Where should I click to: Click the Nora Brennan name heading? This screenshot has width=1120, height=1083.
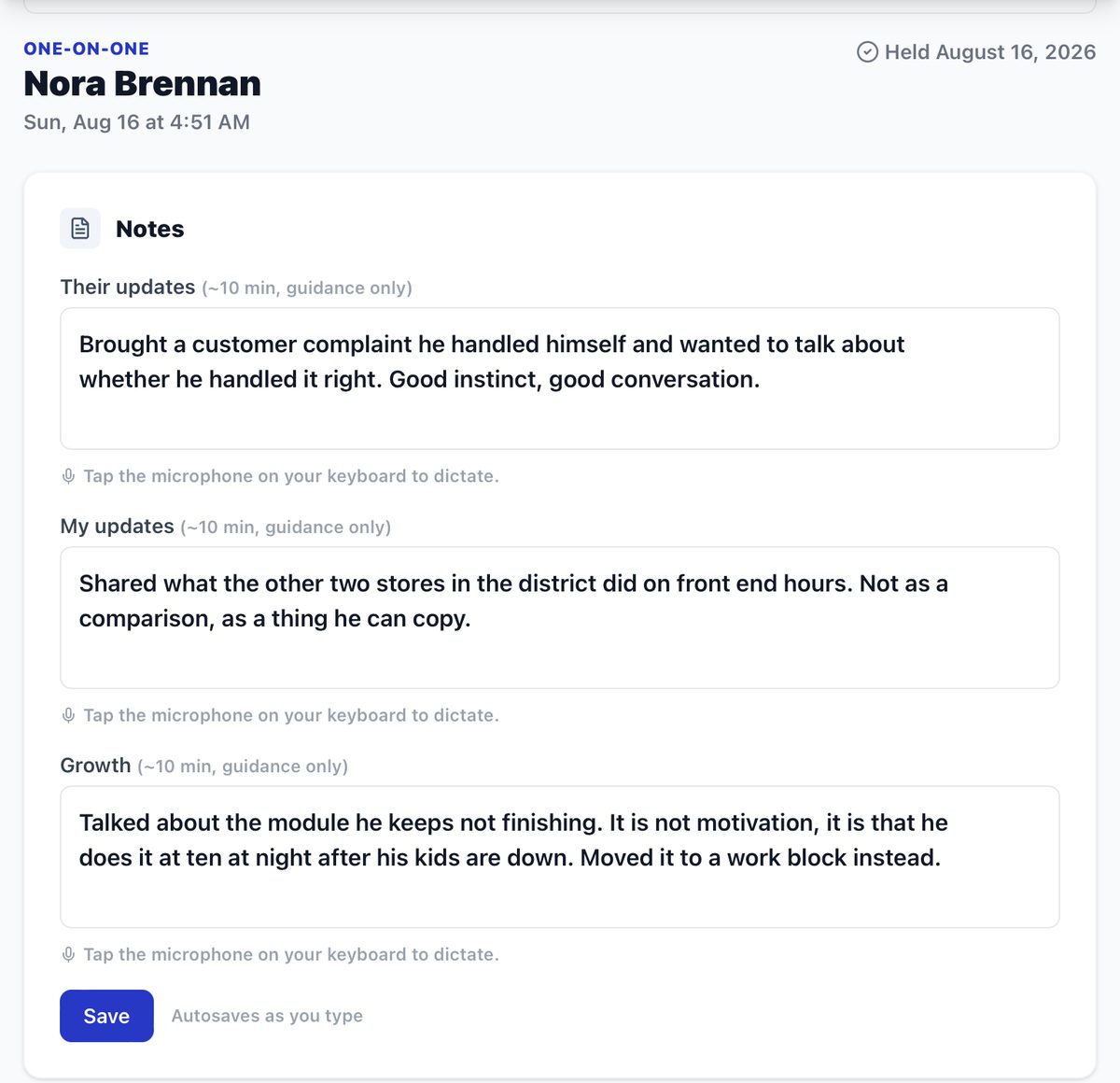click(142, 83)
